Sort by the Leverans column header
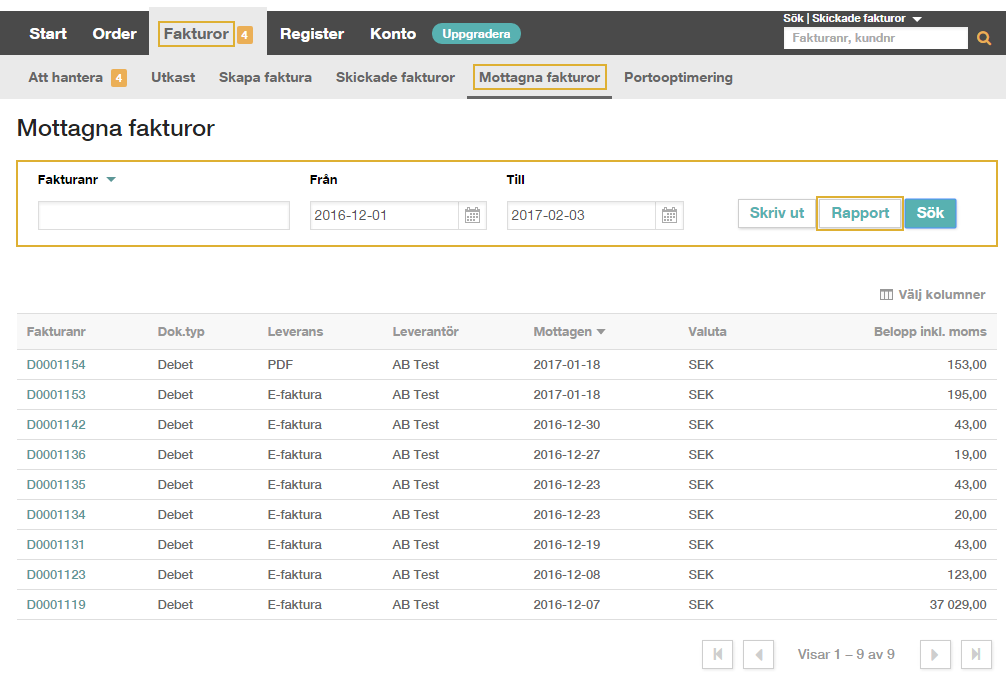 click(295, 332)
